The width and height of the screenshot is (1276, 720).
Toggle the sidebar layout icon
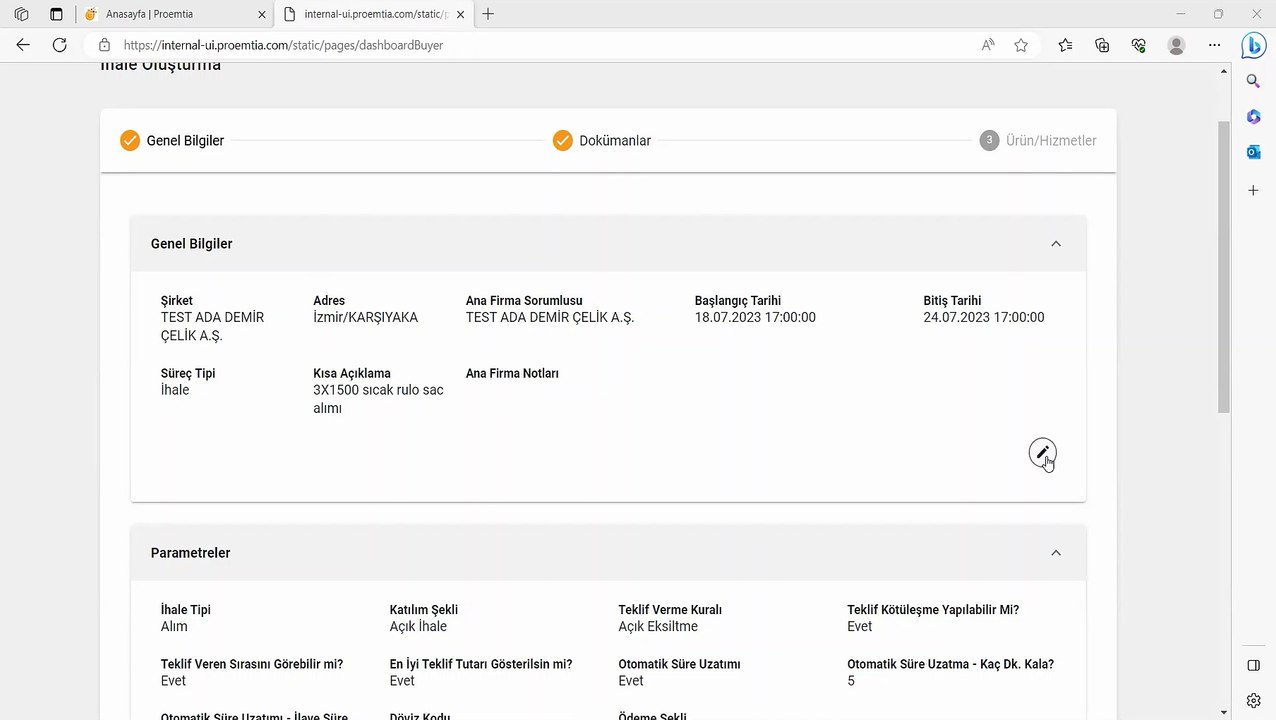pyautogui.click(x=1253, y=665)
